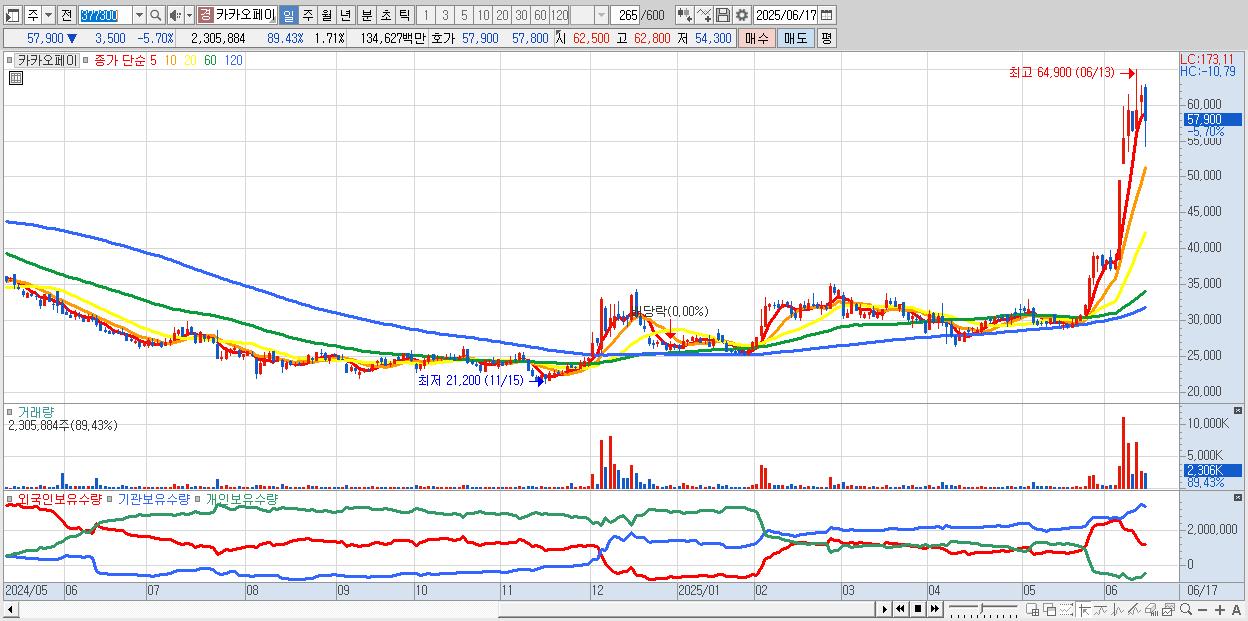
Task: Click the interval 5 button
Action: pyautogui.click(x=464, y=15)
